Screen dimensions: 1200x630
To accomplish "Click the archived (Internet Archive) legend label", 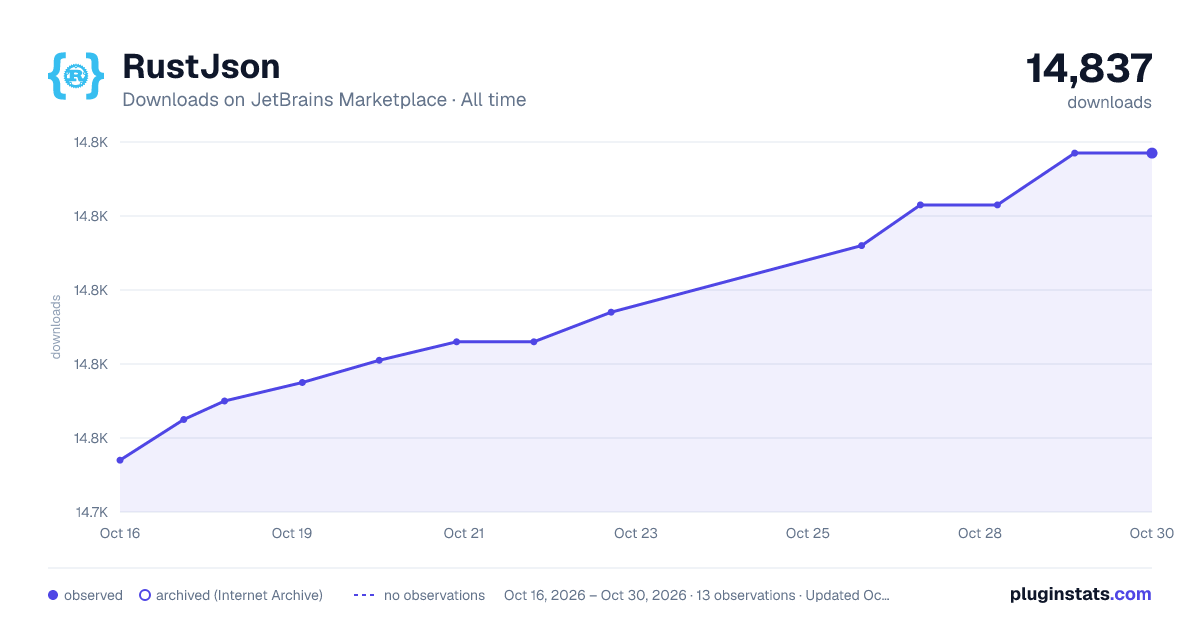I will pyautogui.click(x=239, y=595).
